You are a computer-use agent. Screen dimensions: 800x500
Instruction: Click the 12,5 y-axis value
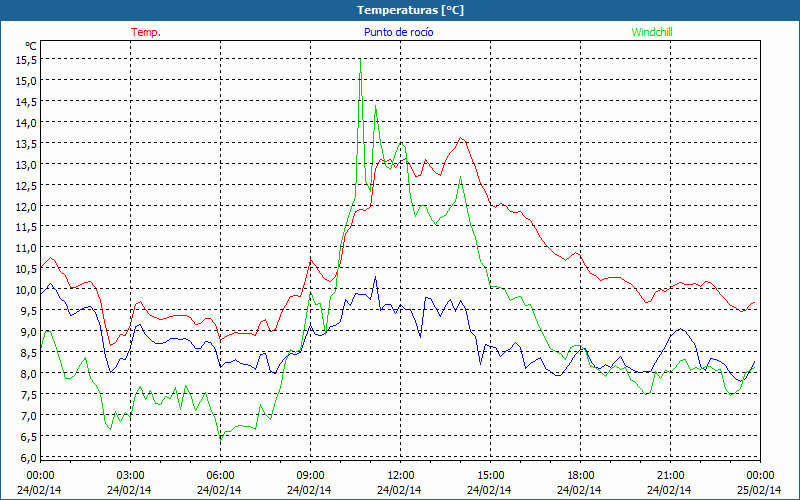tap(28, 185)
